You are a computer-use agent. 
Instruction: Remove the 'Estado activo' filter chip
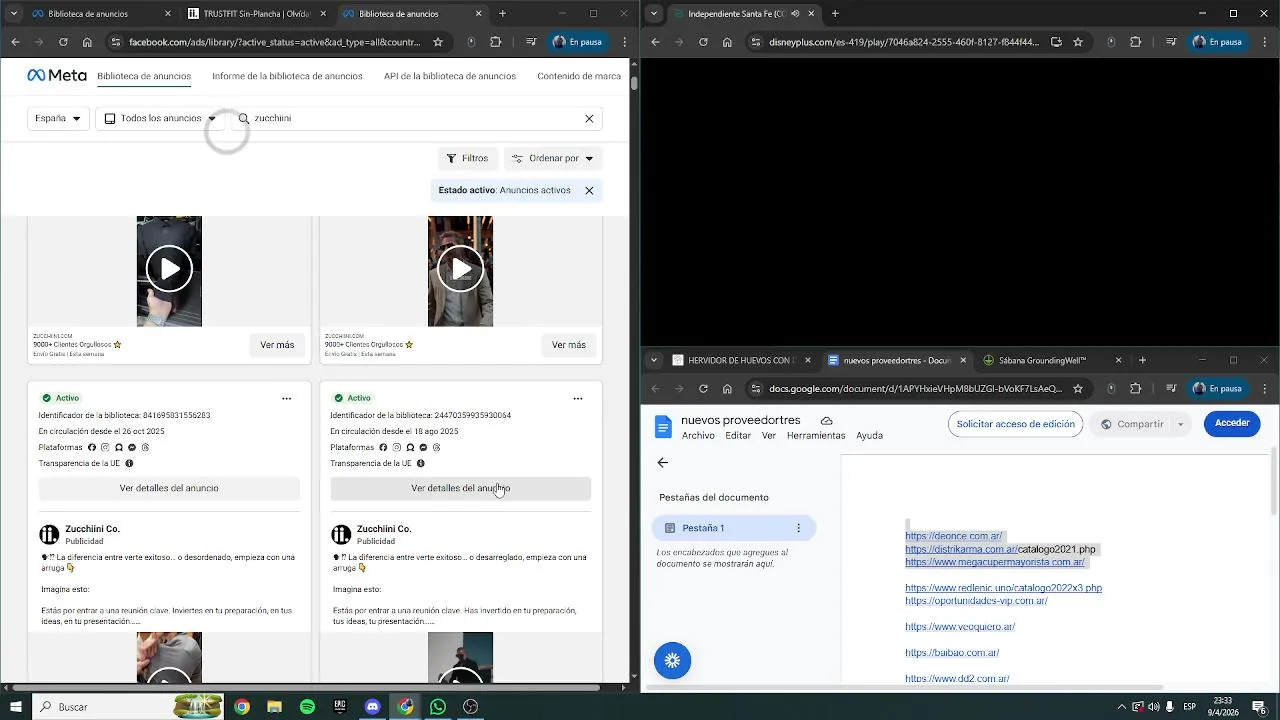click(x=589, y=190)
